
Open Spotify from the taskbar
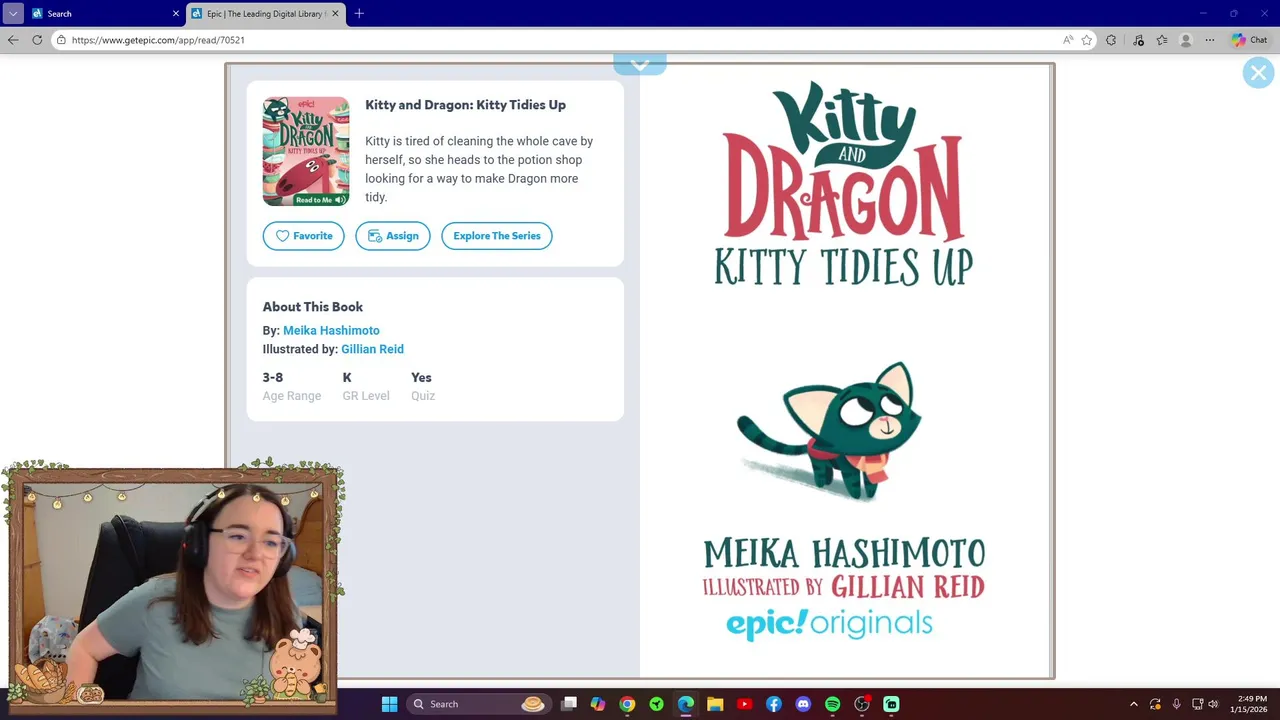(832, 704)
